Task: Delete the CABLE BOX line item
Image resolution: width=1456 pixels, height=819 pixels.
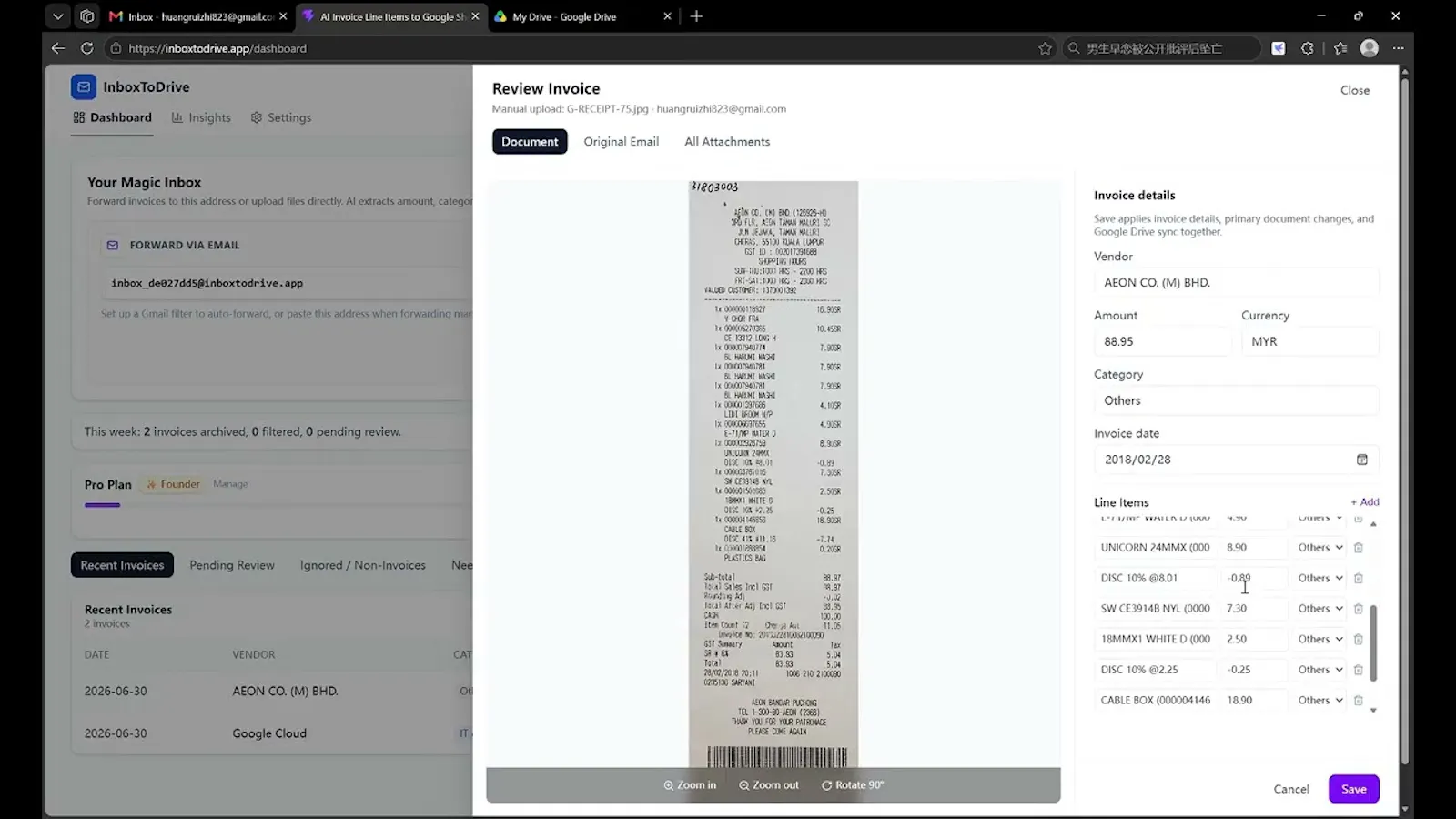Action: tap(1358, 701)
